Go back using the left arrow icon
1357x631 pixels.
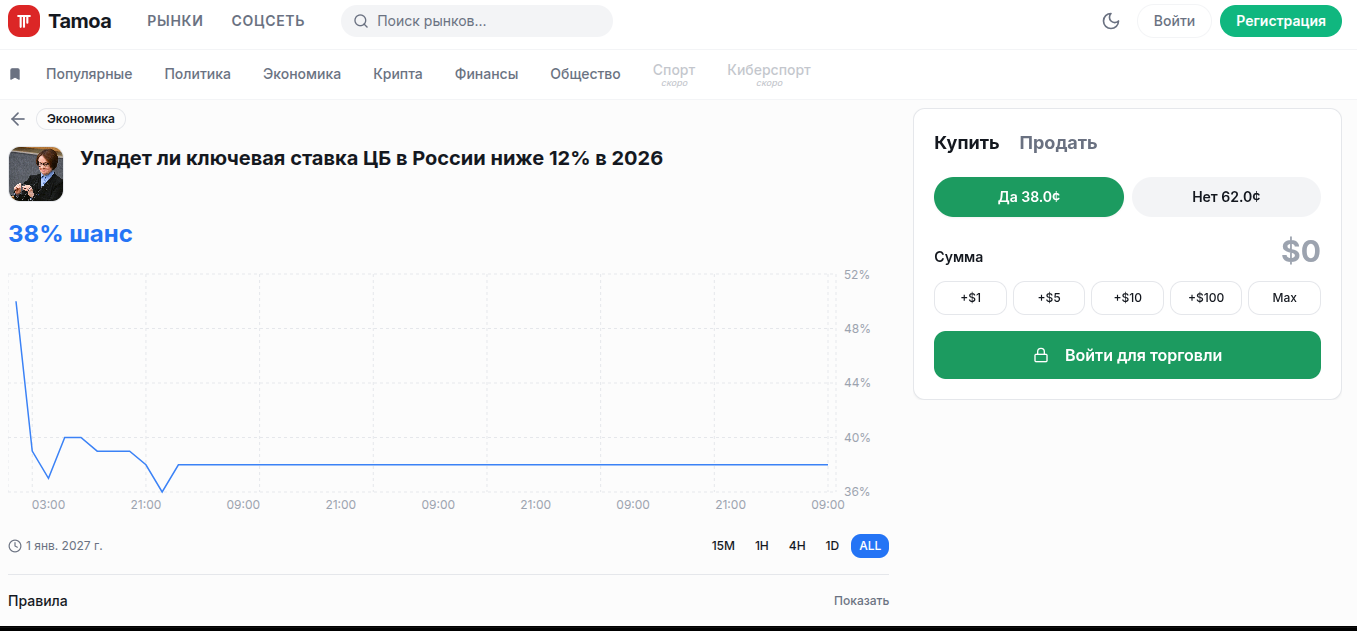[x=16, y=118]
